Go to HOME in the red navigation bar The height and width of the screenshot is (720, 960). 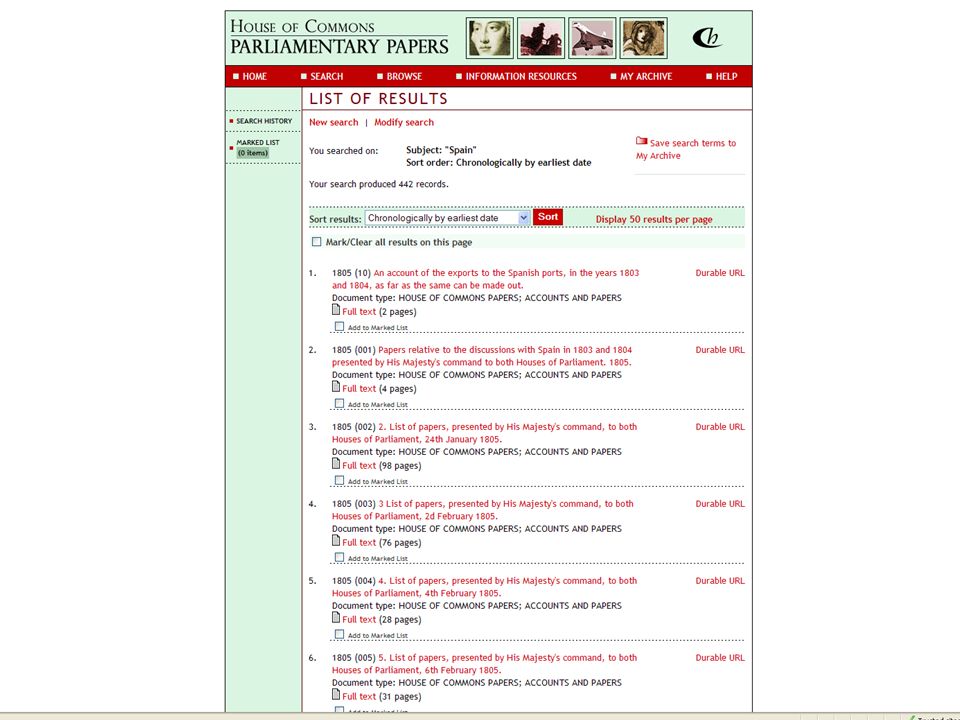tap(255, 77)
